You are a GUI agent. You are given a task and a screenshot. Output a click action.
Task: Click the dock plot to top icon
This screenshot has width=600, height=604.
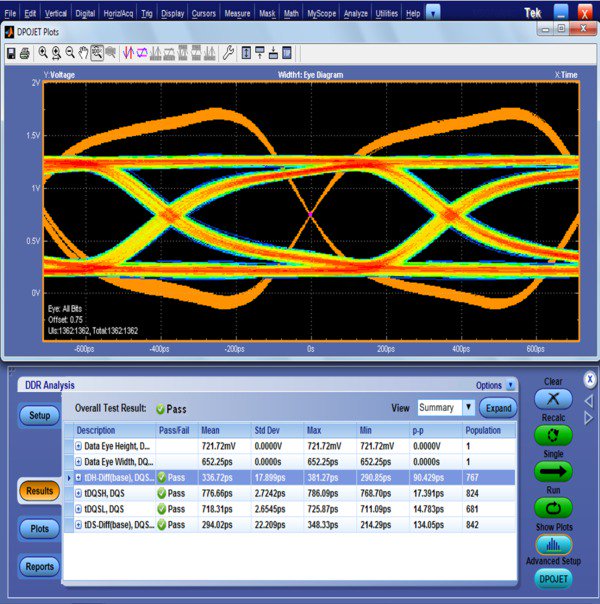[x=260, y=53]
